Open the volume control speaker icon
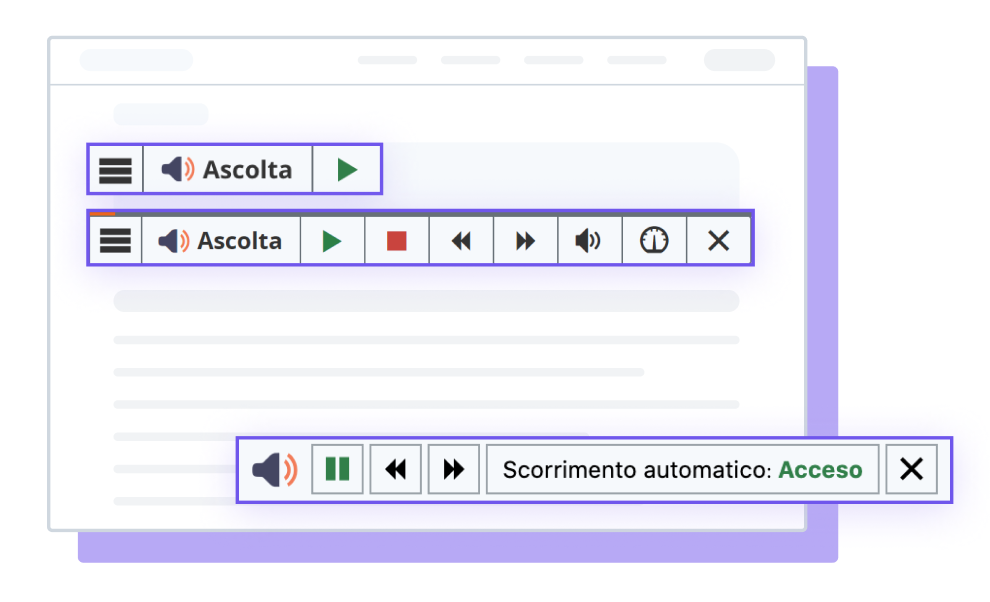Viewport: 990px width, 602px height. [x=589, y=240]
